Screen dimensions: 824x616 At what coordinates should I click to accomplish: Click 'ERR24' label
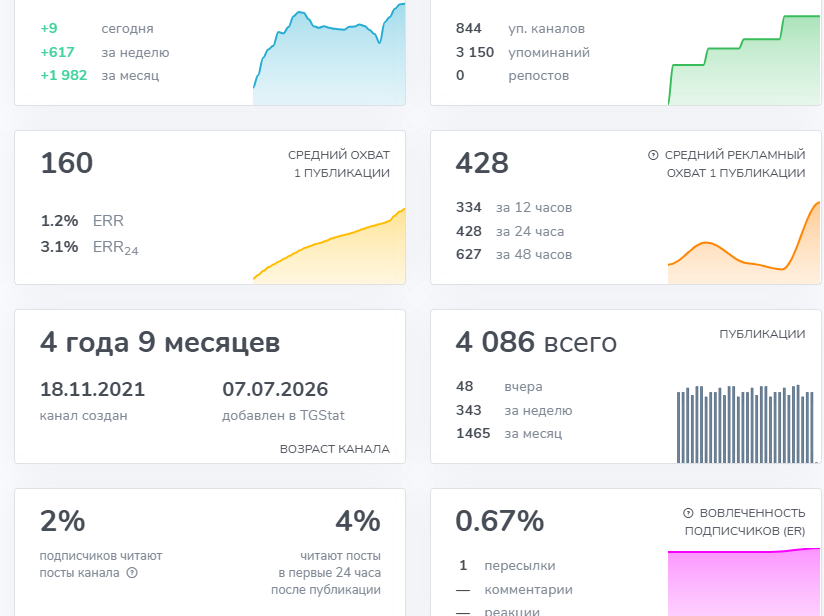pos(116,248)
